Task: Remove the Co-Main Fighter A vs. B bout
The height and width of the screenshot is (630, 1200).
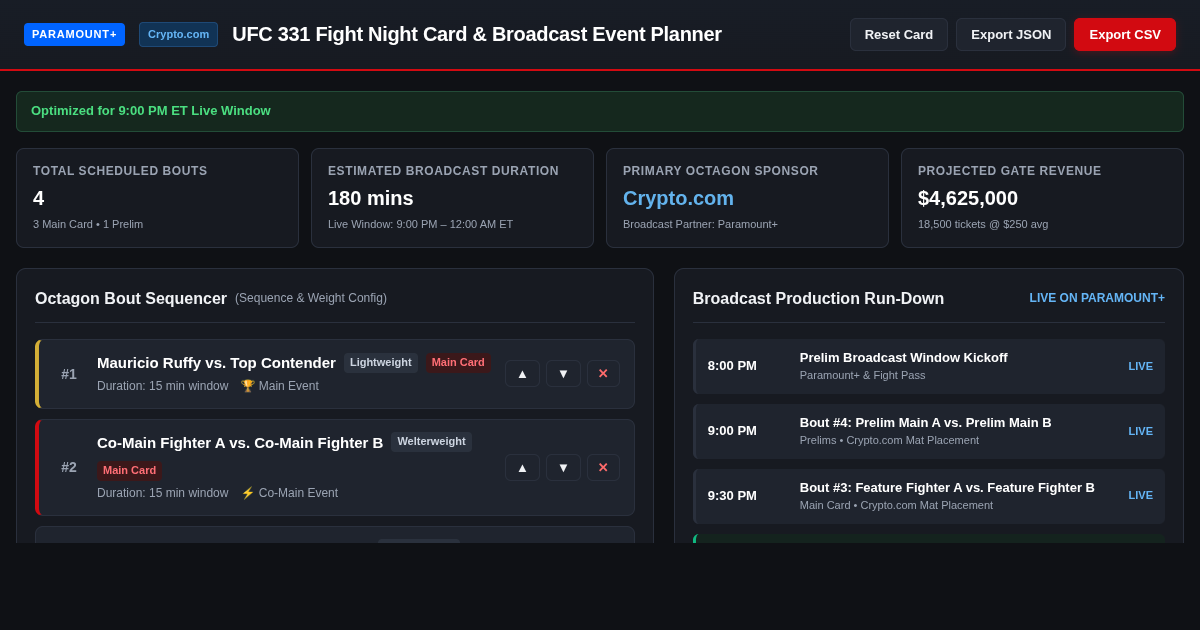Action: pyautogui.click(x=603, y=468)
